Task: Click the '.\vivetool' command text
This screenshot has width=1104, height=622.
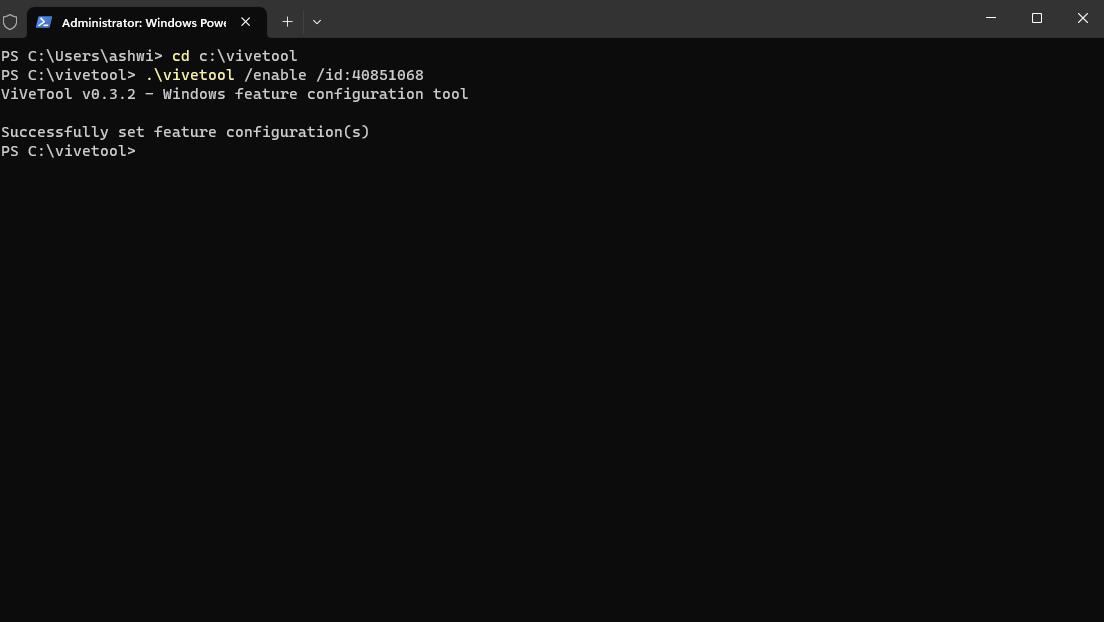Action: point(190,75)
